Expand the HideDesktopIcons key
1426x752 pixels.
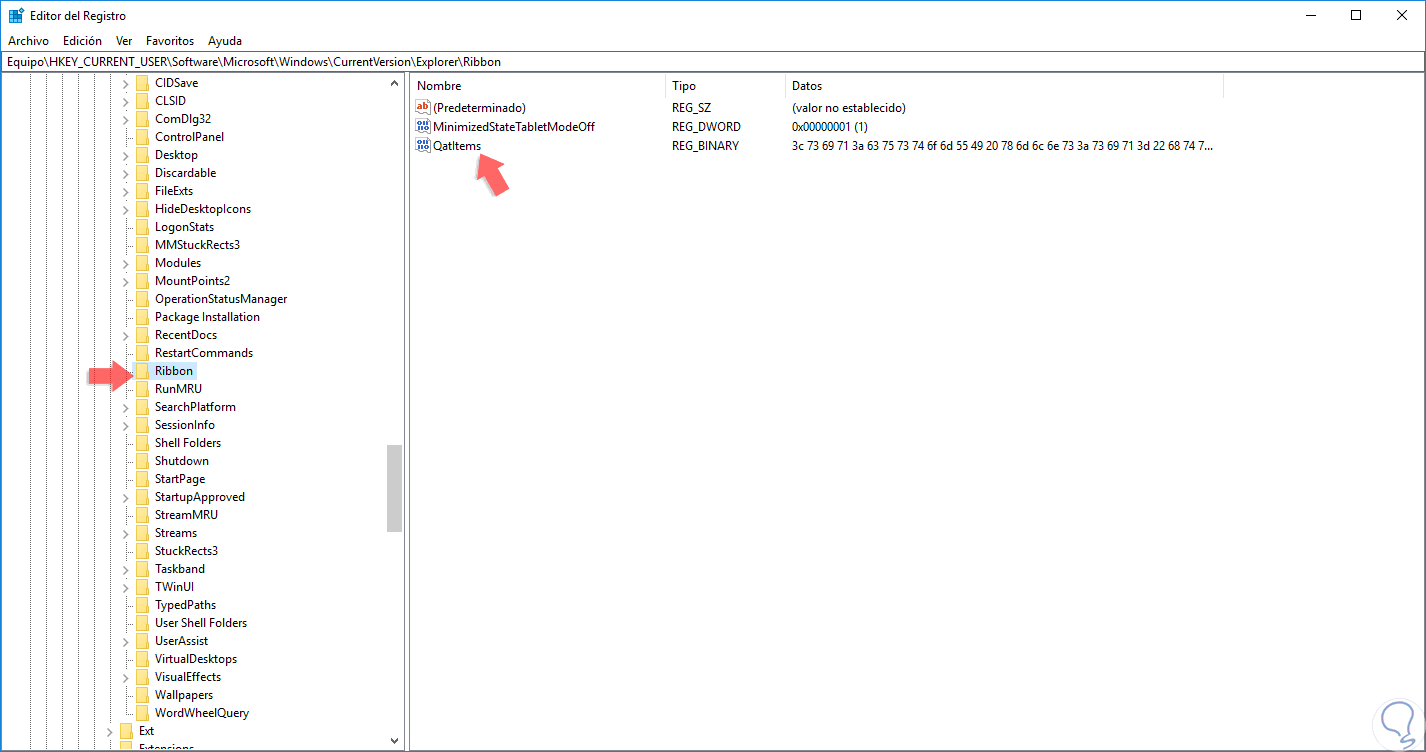[126, 209]
